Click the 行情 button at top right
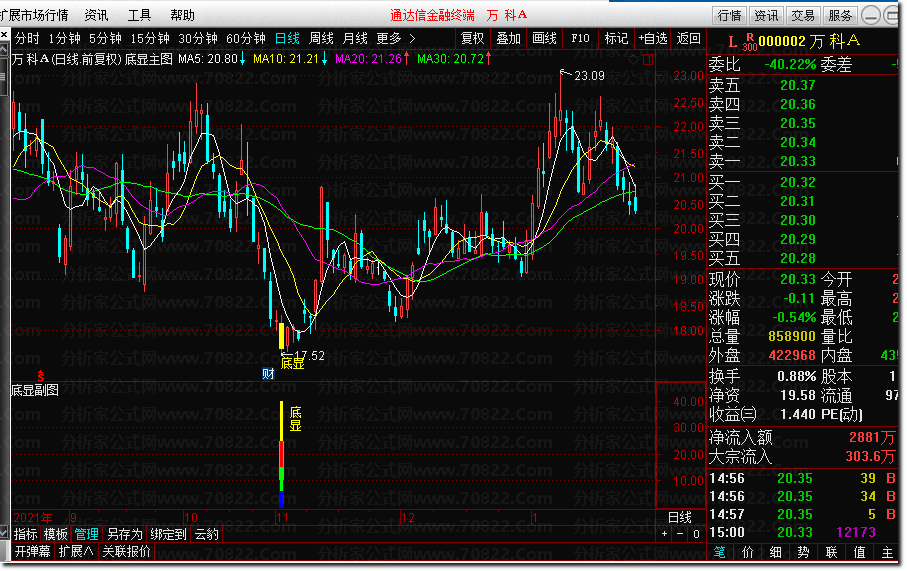907x571 pixels. pos(729,16)
